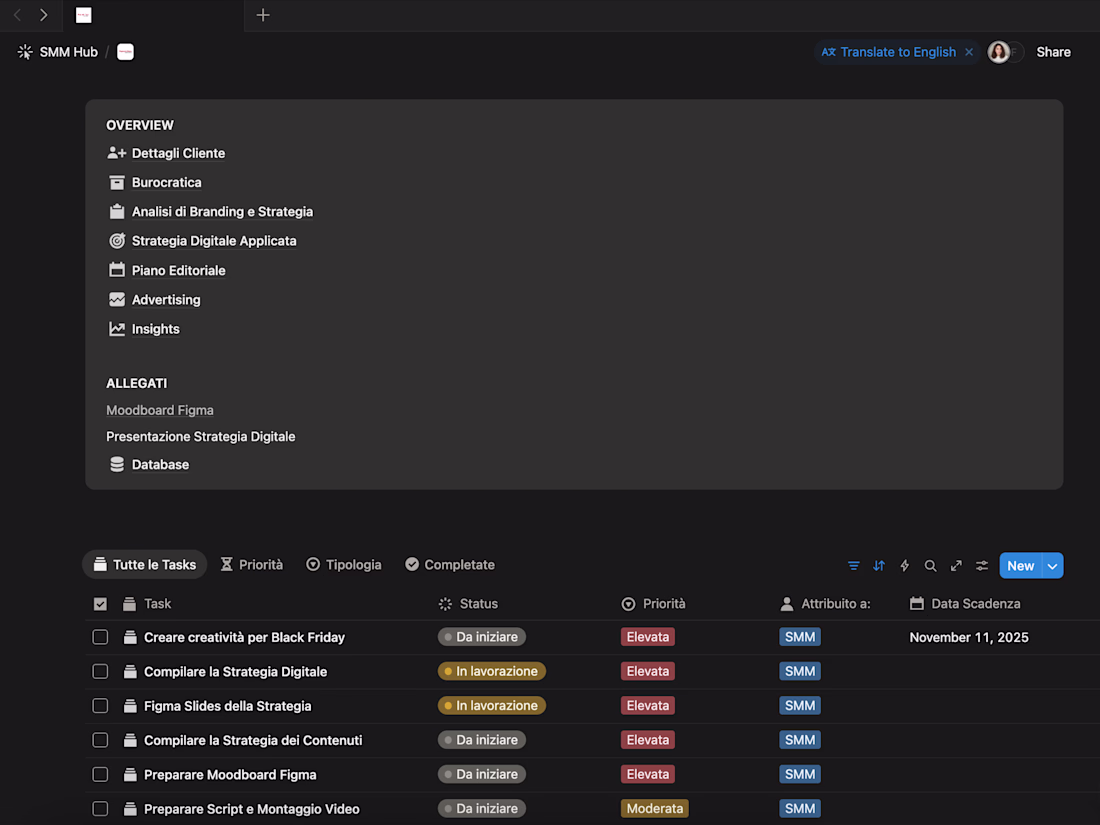Viewport: 1100px width, 825px height.
Task: Open page icon of Creare creatività task
Action: click(130, 637)
